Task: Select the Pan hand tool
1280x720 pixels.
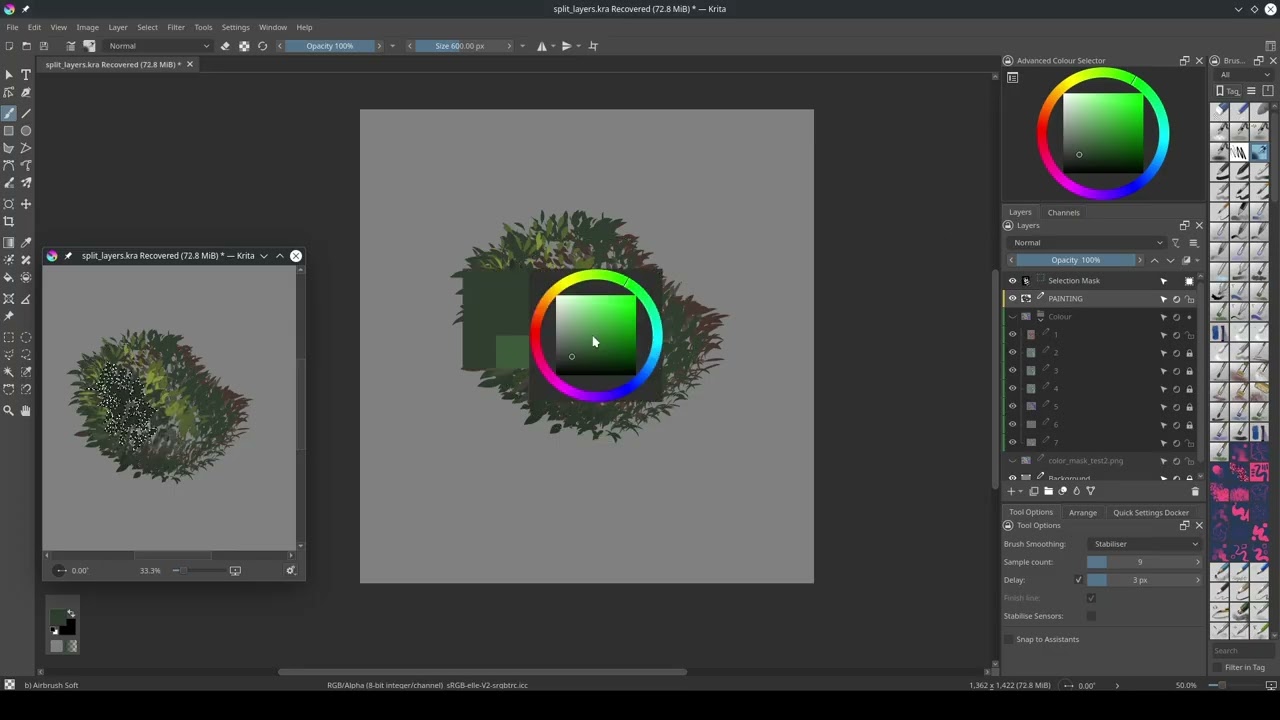Action: tap(26, 411)
